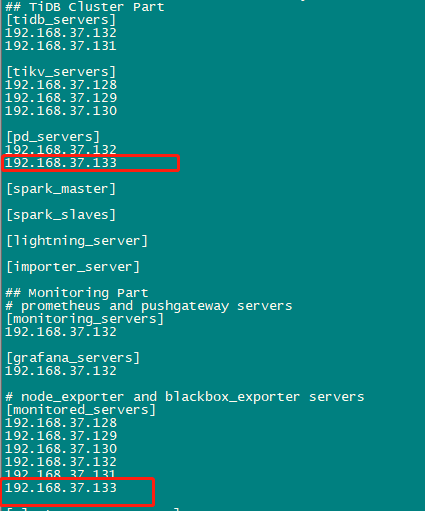The width and height of the screenshot is (425, 511).
Task: Click 192.168.37.131 under tidb_servers
Action: (61, 46)
